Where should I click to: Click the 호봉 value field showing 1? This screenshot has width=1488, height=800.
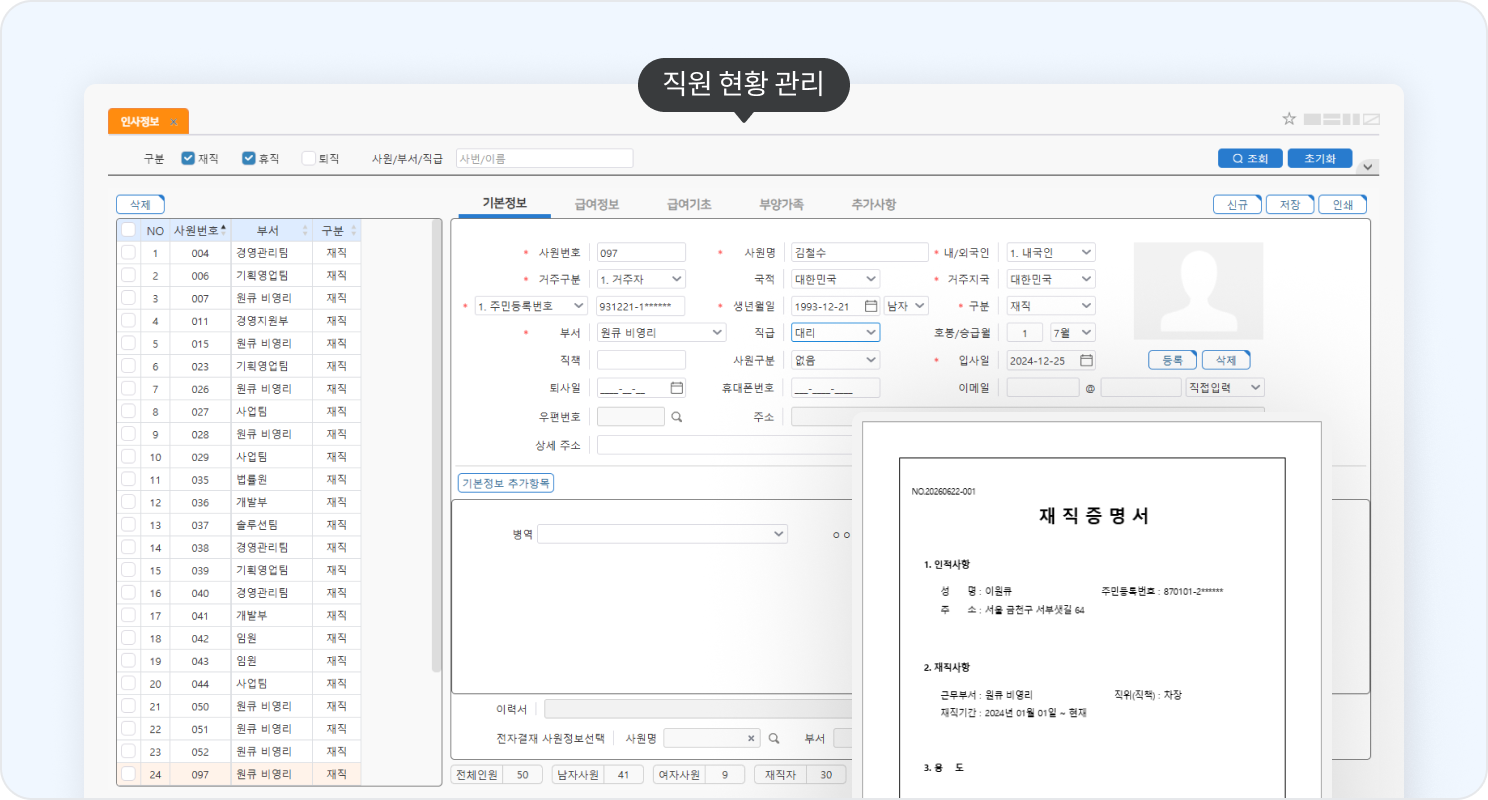(x=1024, y=333)
